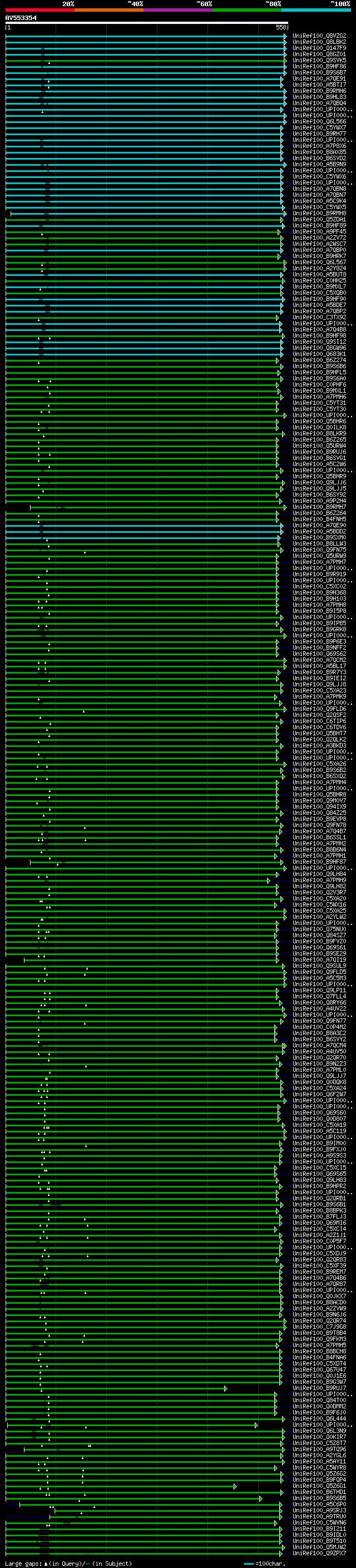The image size is (356, 1568).
Task: Select the UniRef100_A5C9K4 label
Action: [319, 201]
